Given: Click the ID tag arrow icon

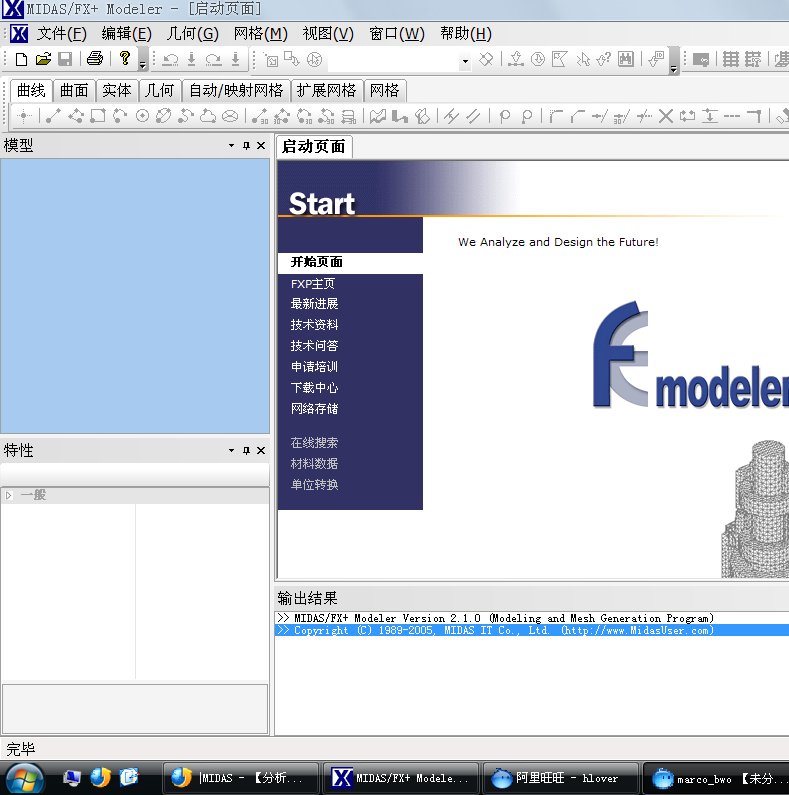Looking at the screenshot, I should pos(657,59).
